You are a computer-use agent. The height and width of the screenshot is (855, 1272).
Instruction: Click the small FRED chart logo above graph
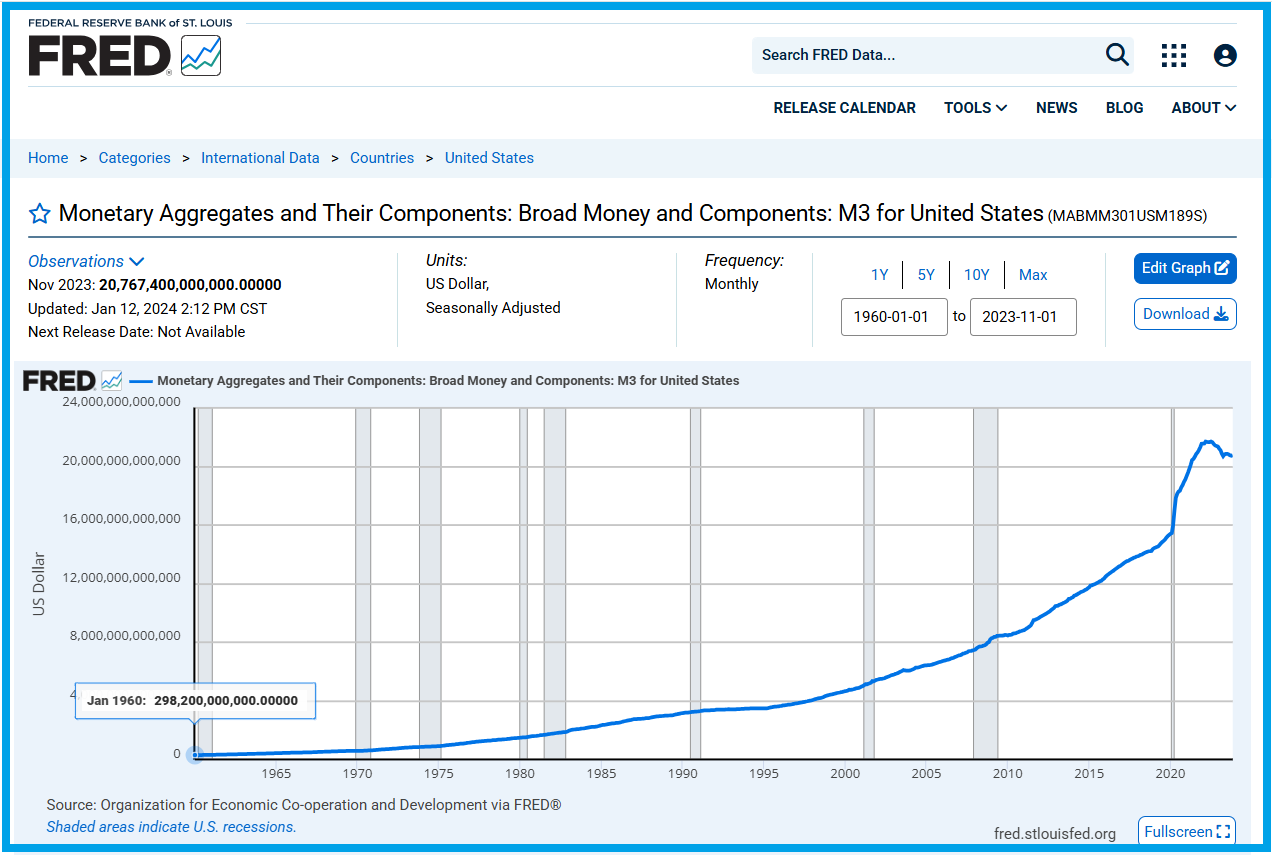pyautogui.click(x=72, y=381)
